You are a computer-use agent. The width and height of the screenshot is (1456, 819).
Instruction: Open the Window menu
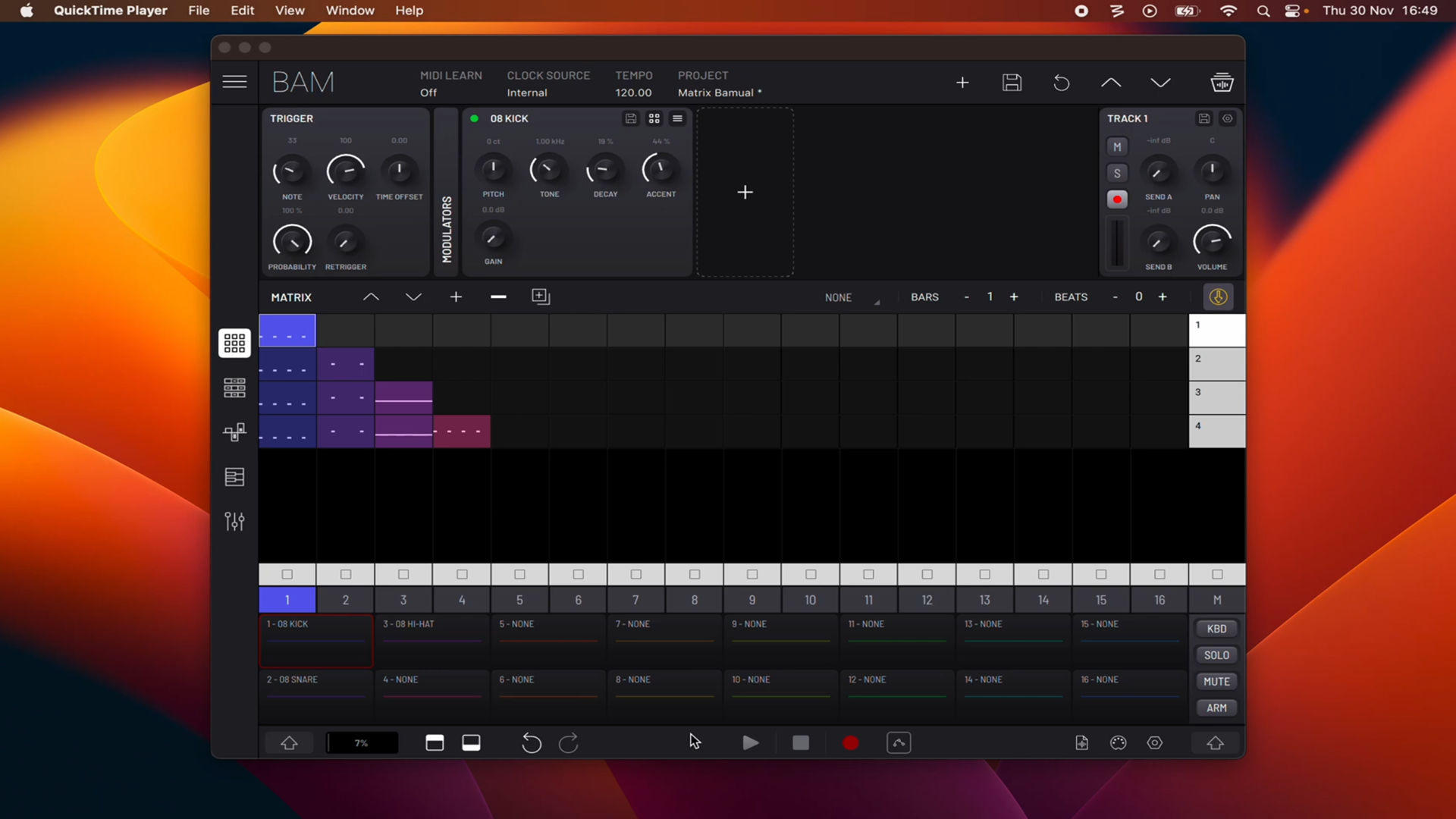349,11
